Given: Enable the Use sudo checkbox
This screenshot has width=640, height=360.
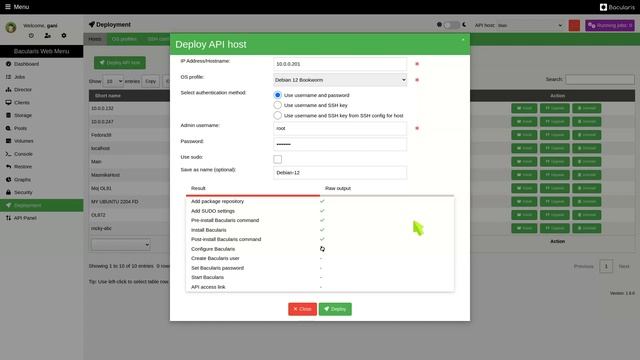Looking at the screenshot, I should (278, 159).
